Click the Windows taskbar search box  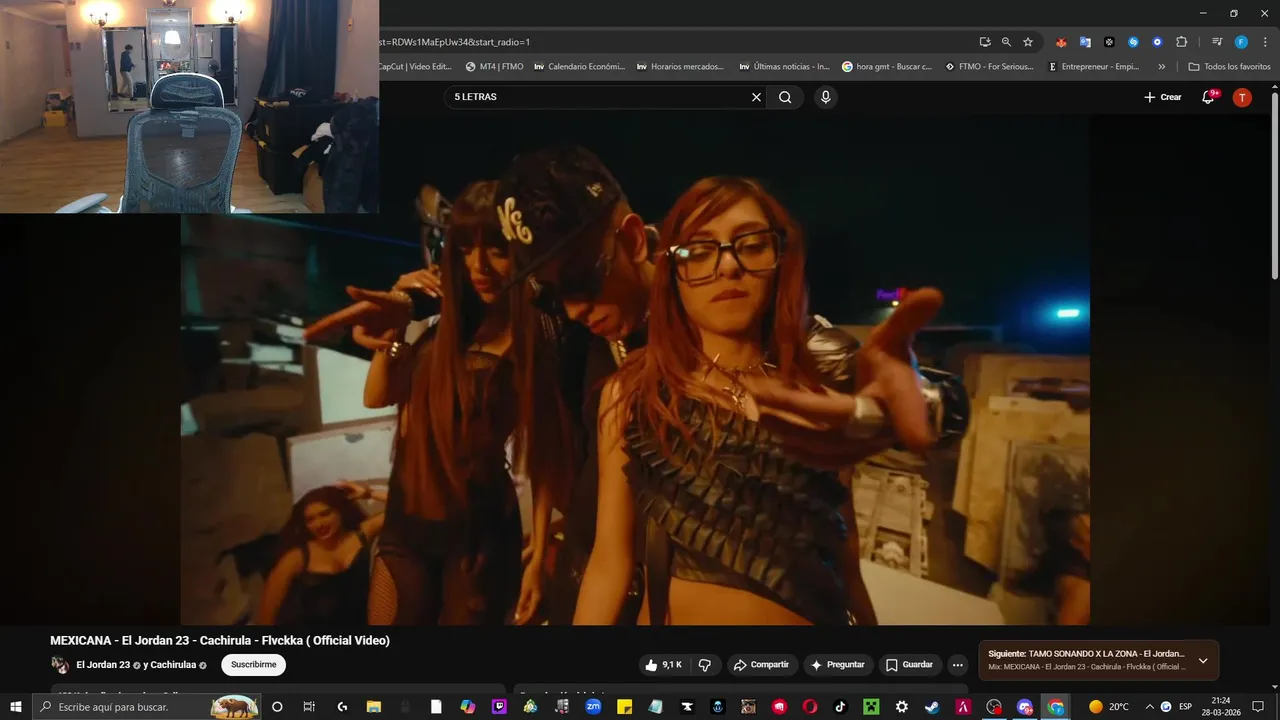(x=148, y=706)
